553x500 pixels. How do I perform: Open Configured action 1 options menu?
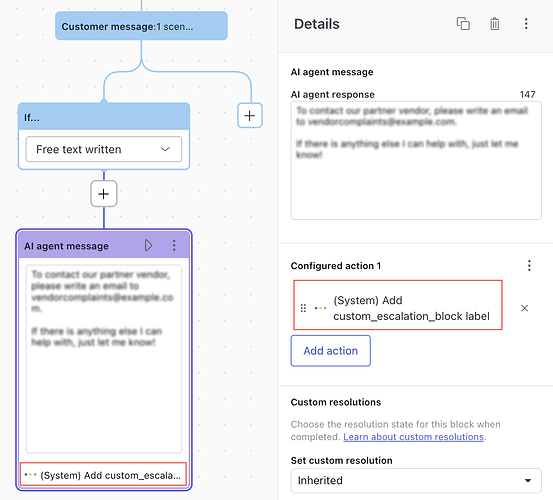(529, 266)
